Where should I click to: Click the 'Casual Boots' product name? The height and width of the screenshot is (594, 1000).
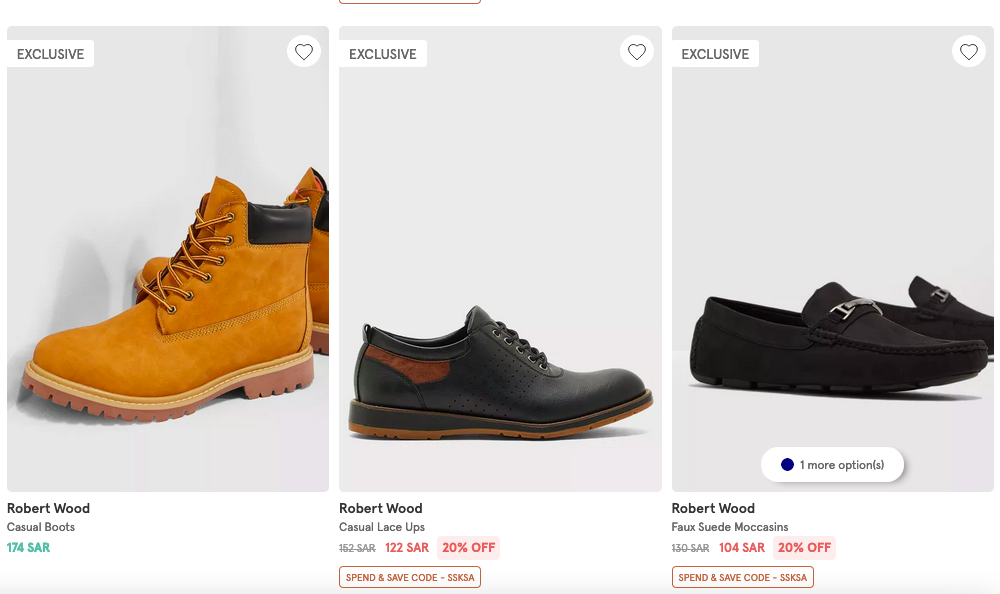41,527
